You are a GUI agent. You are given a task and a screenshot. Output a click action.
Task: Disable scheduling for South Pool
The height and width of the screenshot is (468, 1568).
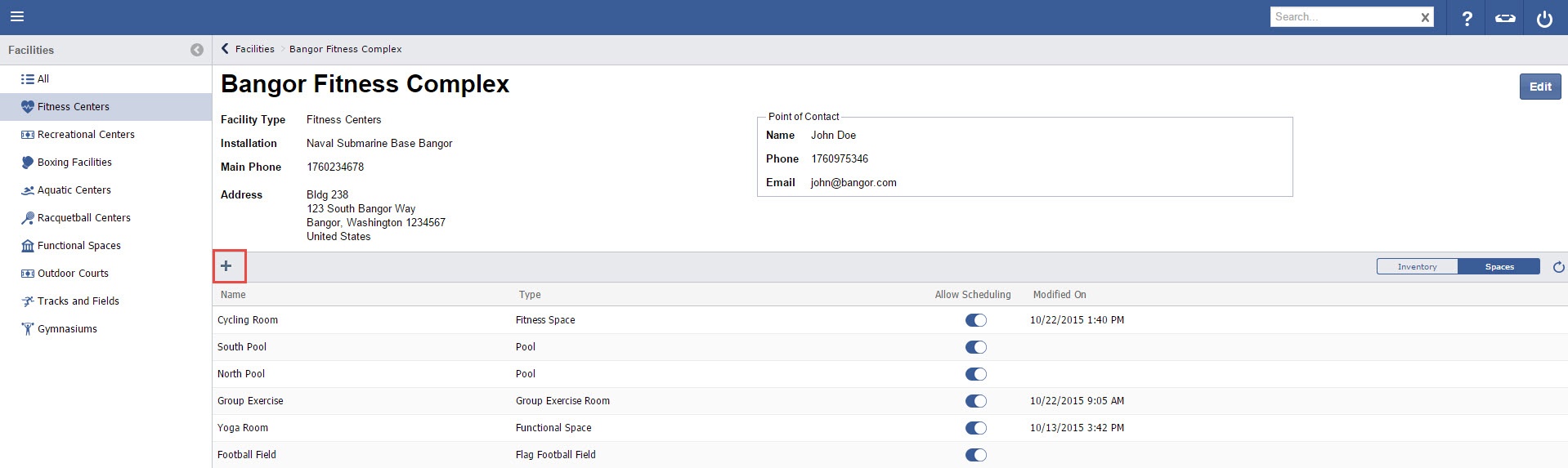pyautogui.click(x=975, y=347)
